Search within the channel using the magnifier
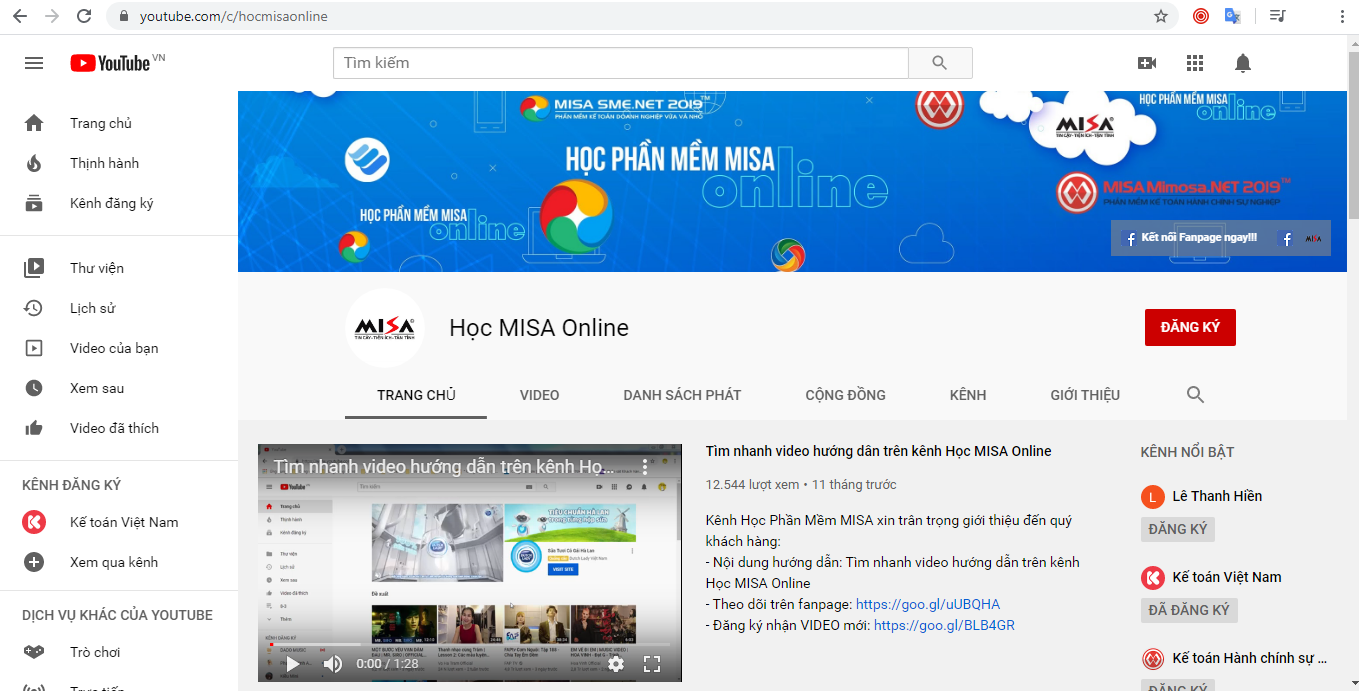Image resolution: width=1359 pixels, height=691 pixels. (1195, 395)
